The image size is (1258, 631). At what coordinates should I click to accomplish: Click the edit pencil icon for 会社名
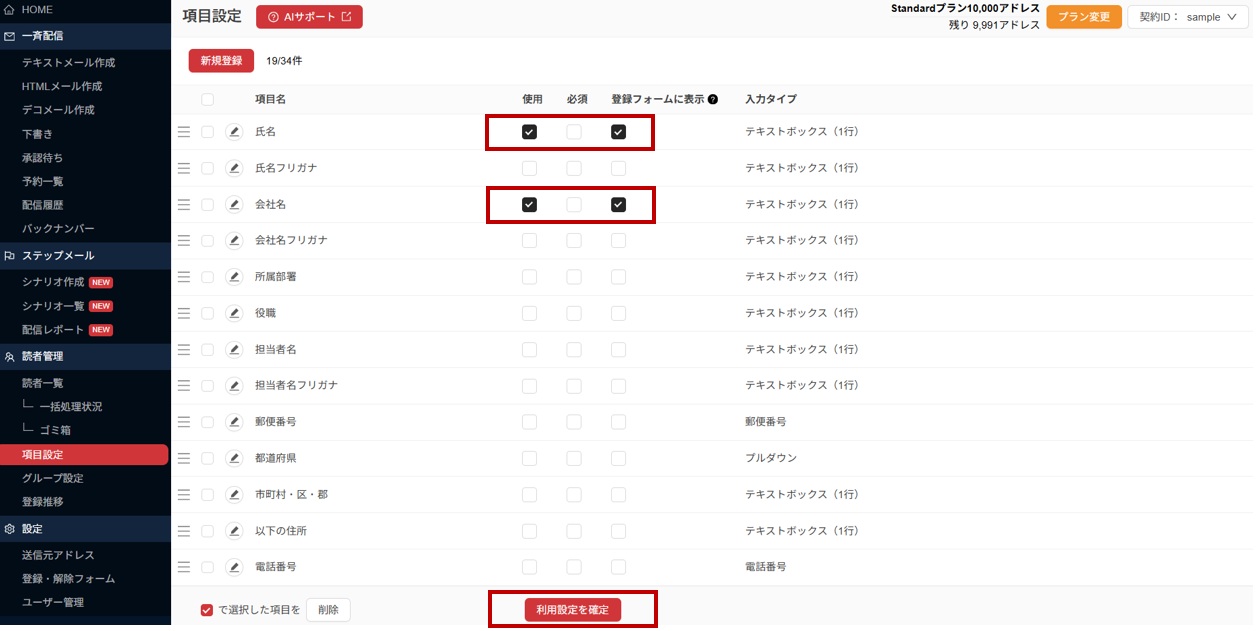(234, 205)
